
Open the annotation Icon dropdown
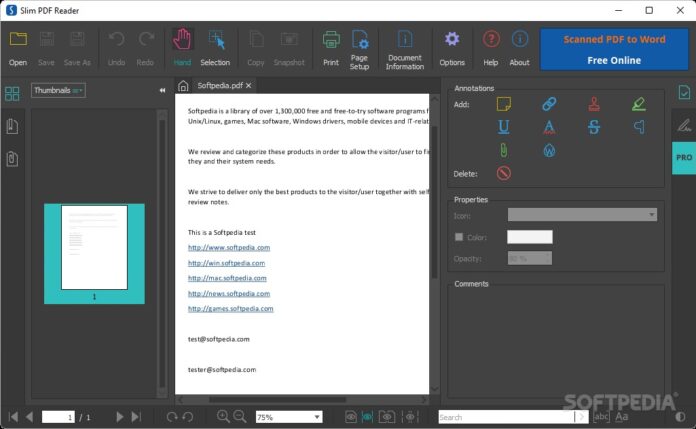[582, 214]
